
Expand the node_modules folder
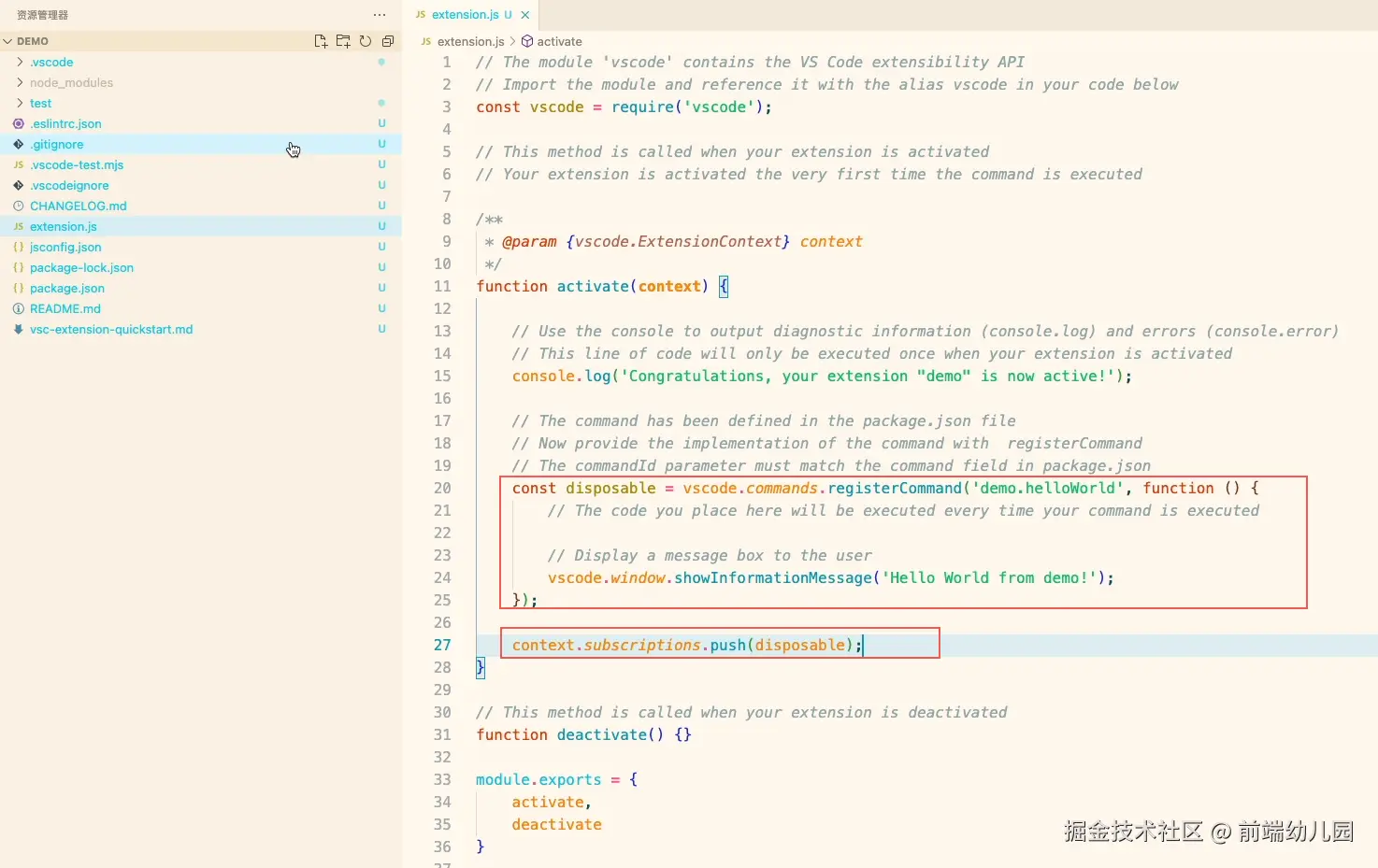[20, 82]
